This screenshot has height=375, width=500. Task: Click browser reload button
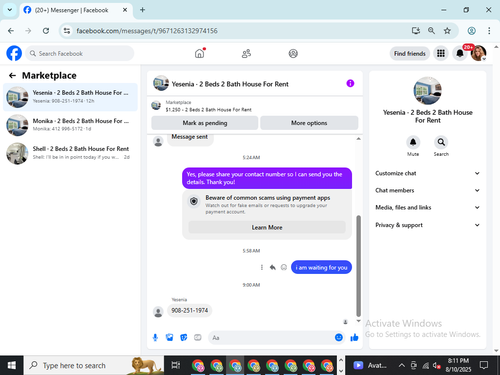[x=46, y=31]
